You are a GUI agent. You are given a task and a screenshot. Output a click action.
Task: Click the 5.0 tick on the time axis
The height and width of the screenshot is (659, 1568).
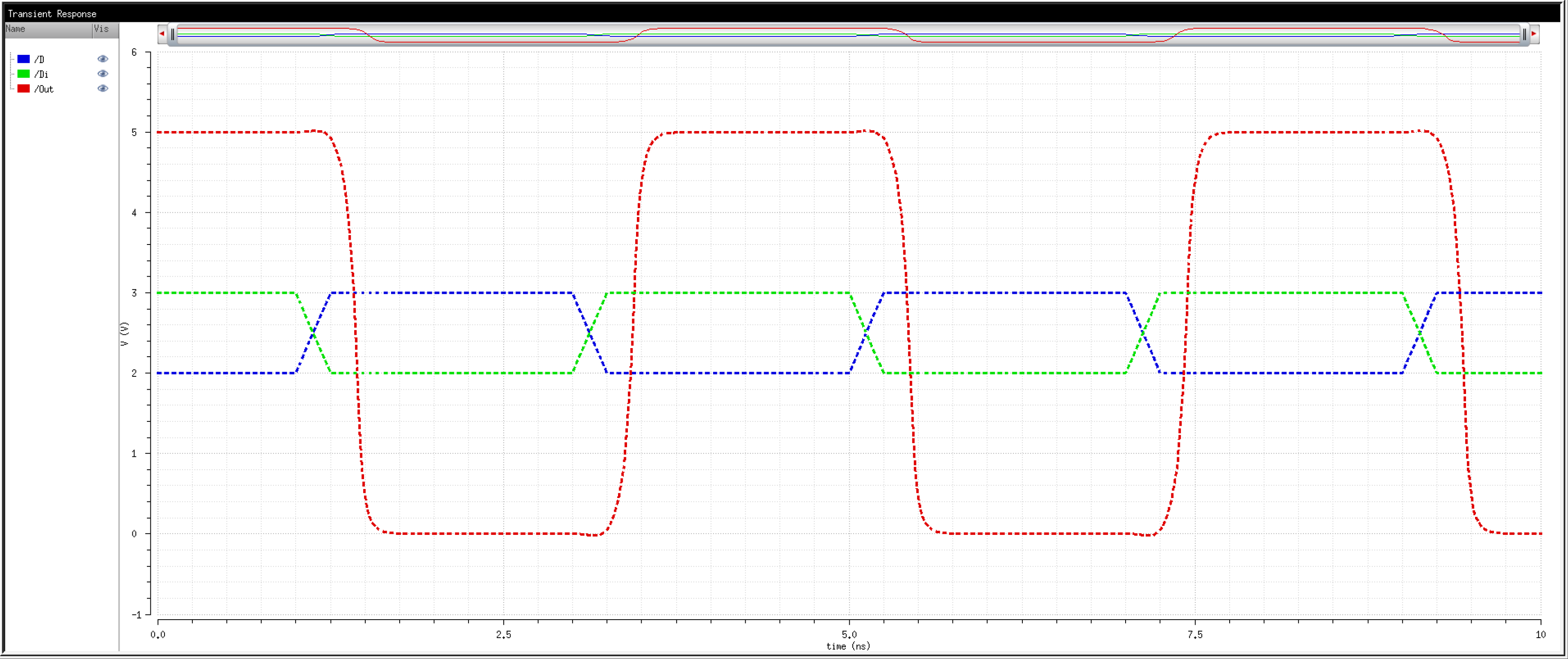point(849,635)
